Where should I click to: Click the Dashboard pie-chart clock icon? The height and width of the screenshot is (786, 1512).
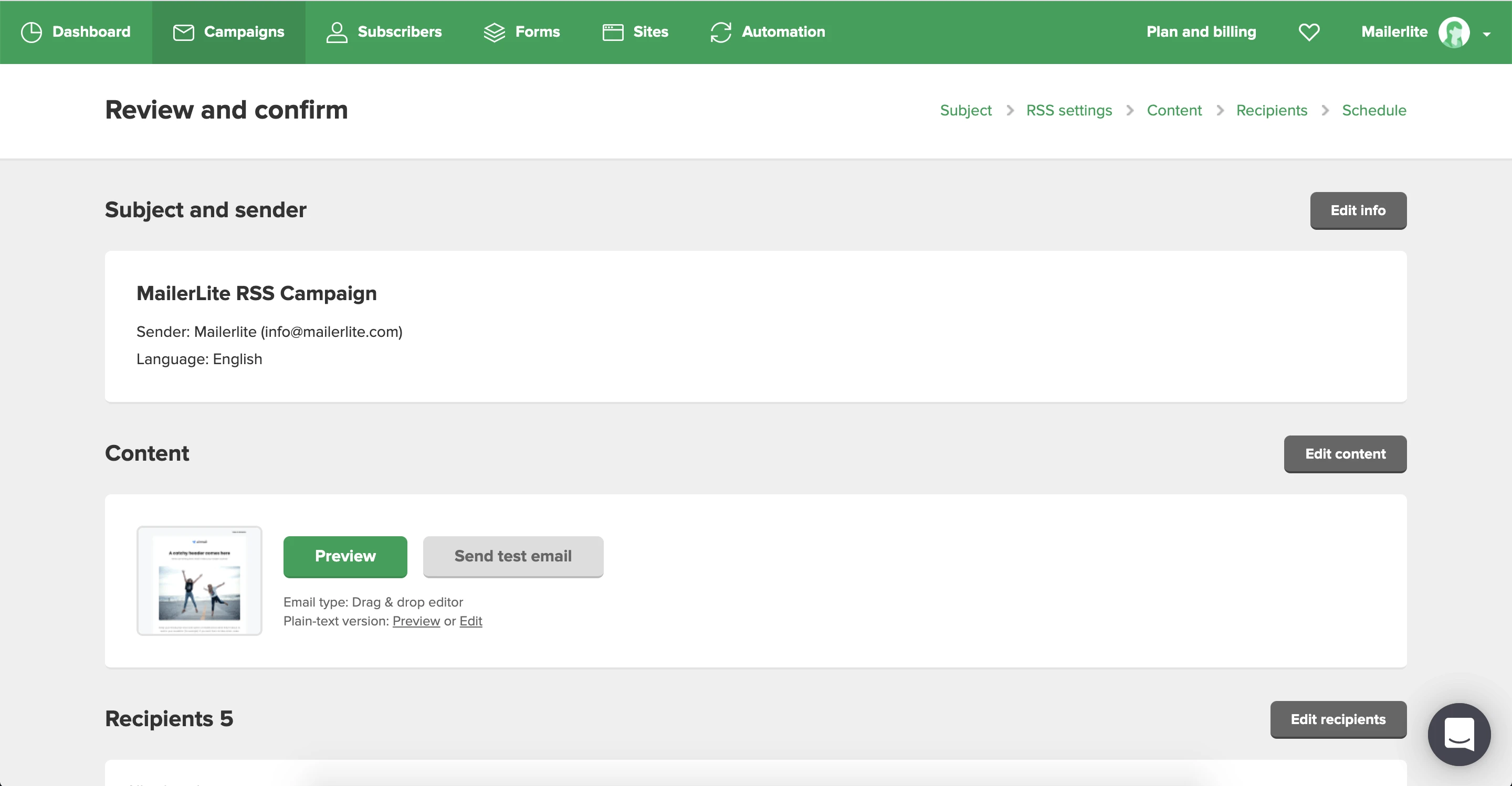(31, 31)
